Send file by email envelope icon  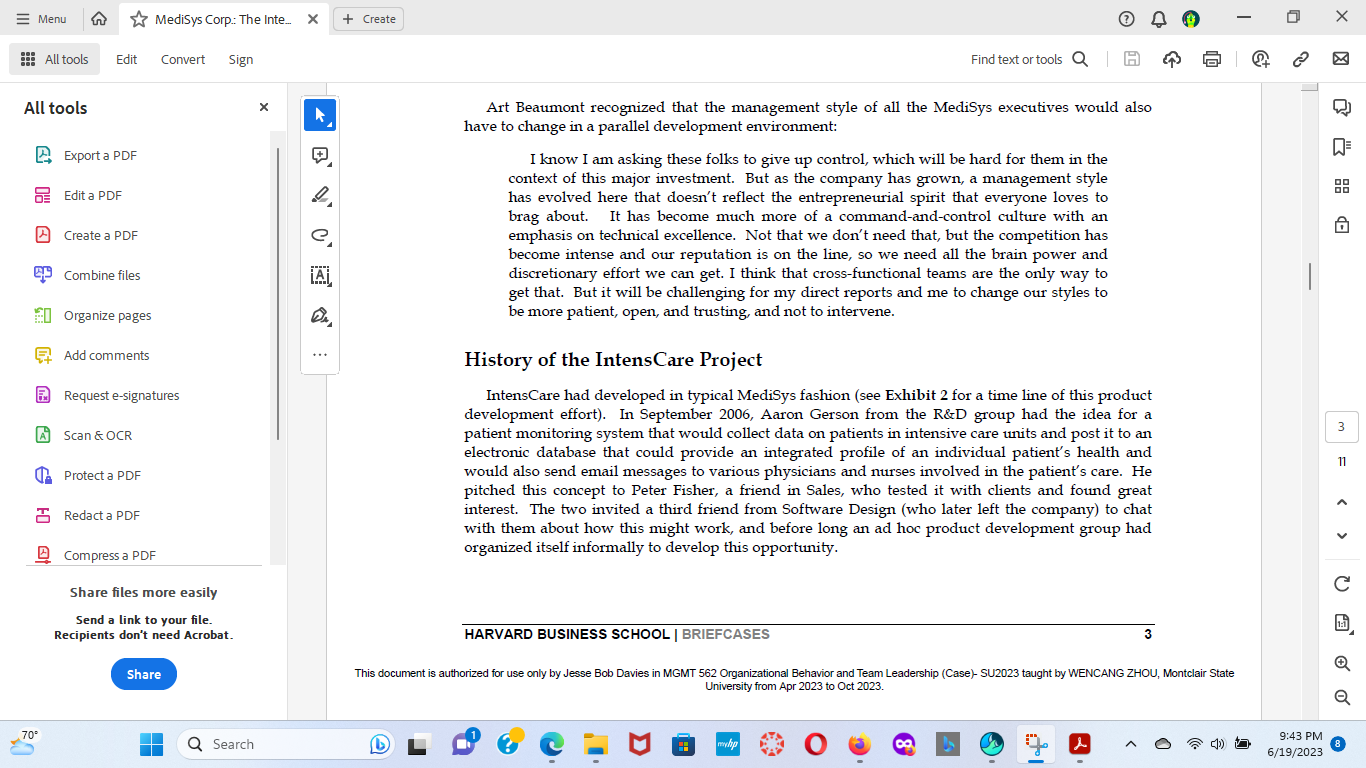point(1341,59)
